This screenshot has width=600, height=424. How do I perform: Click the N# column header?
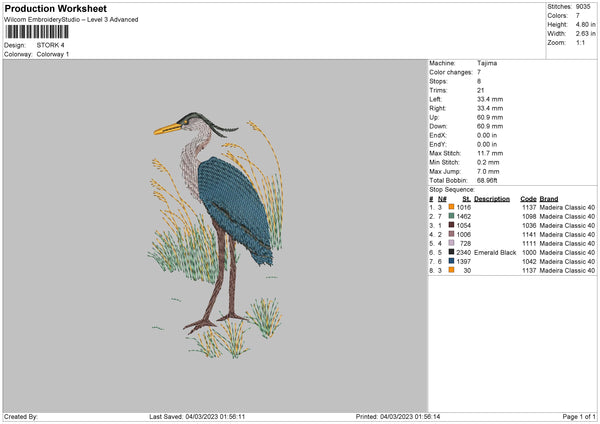tap(441, 198)
